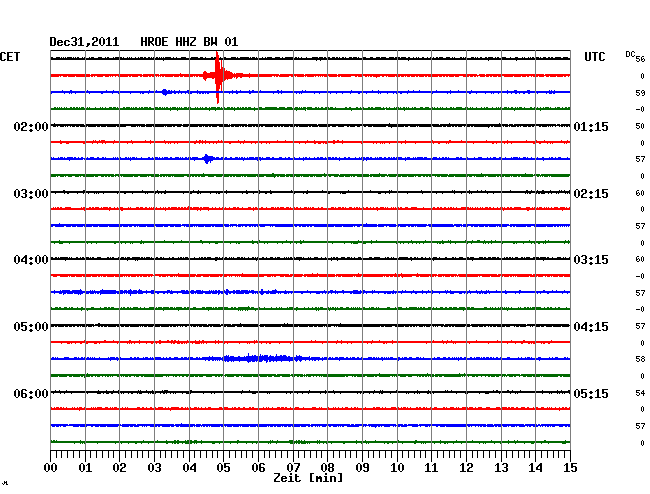Click the "UTC" time zone label
Screen dimensions: 650x494
click(x=594, y=57)
